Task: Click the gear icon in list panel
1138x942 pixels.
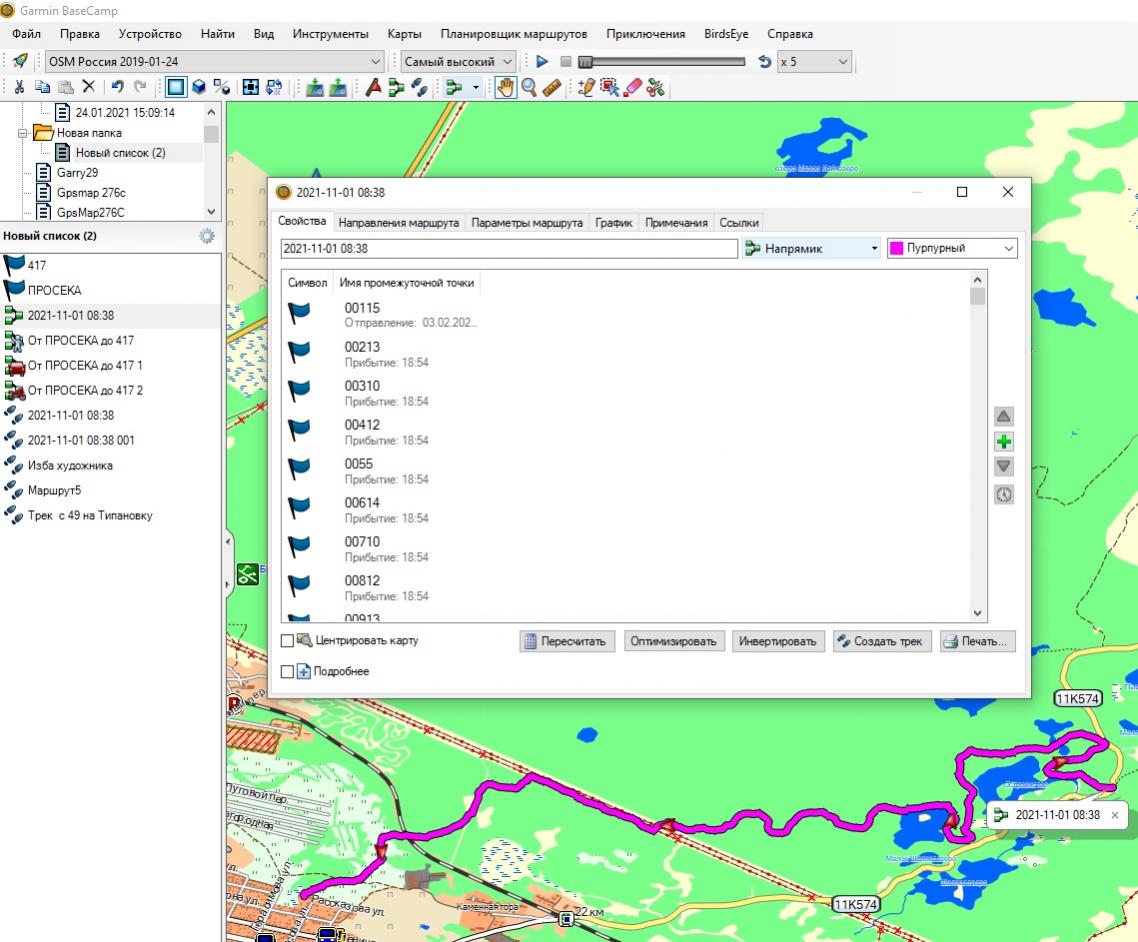Action: coord(207,237)
